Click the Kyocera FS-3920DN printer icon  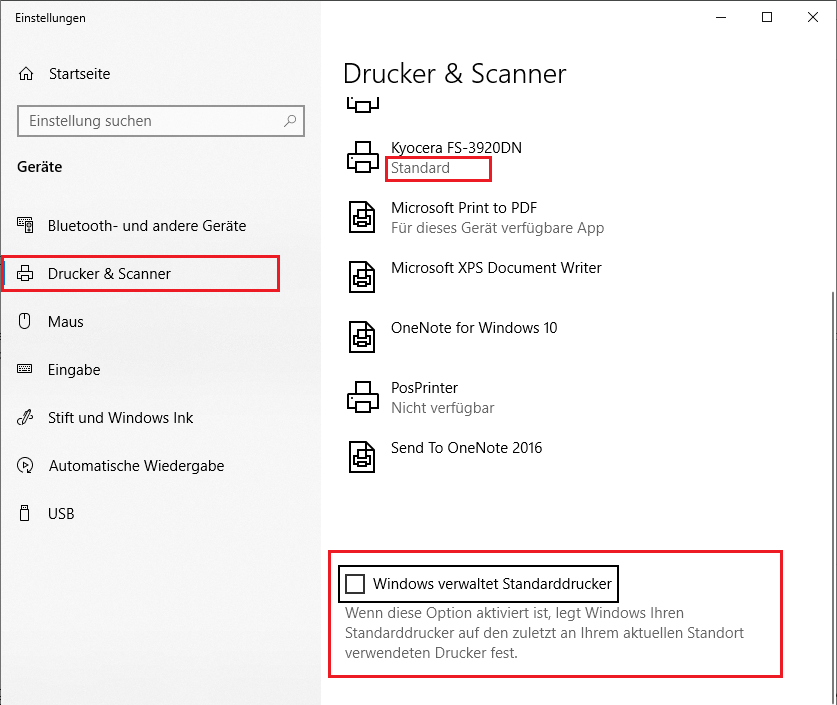362,157
